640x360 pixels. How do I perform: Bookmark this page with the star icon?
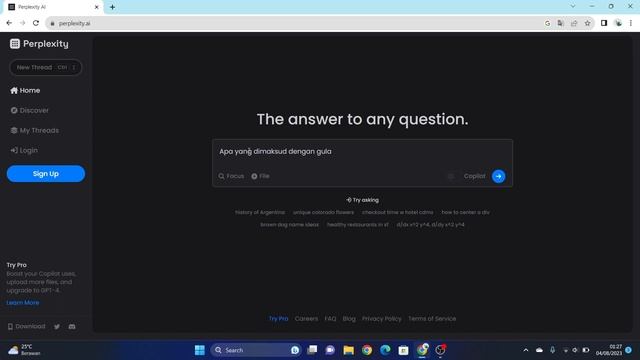coord(587,23)
